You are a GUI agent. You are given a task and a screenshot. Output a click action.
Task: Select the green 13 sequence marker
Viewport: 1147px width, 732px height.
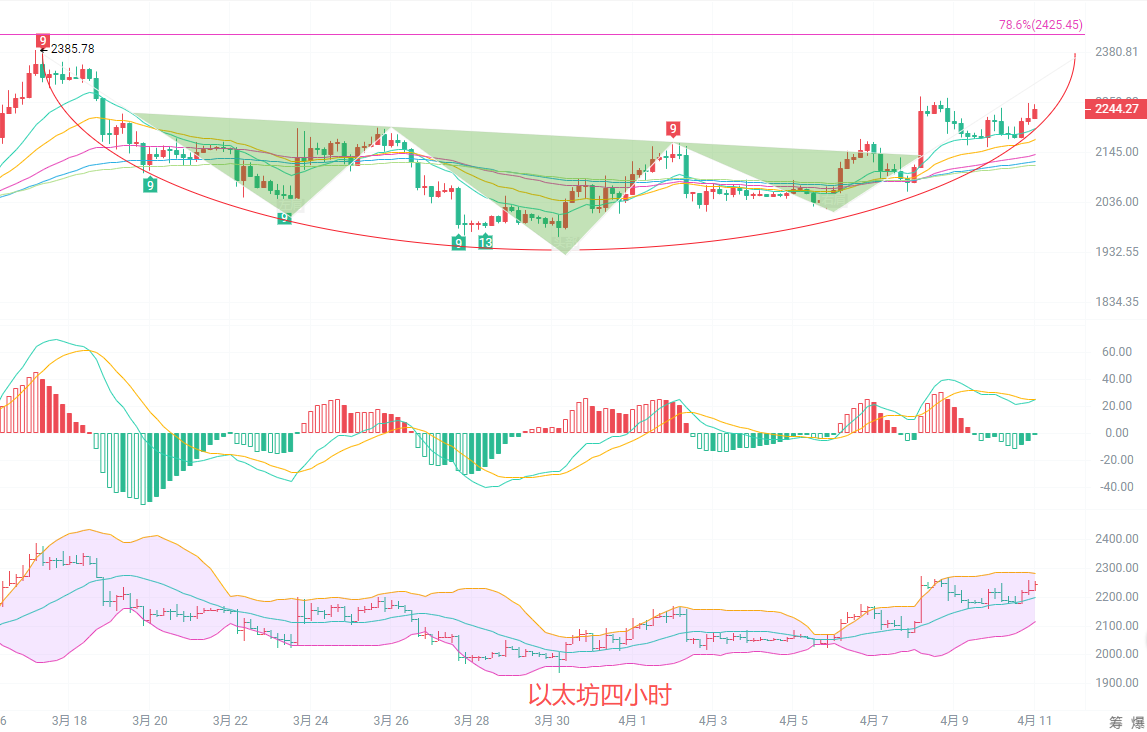click(485, 242)
